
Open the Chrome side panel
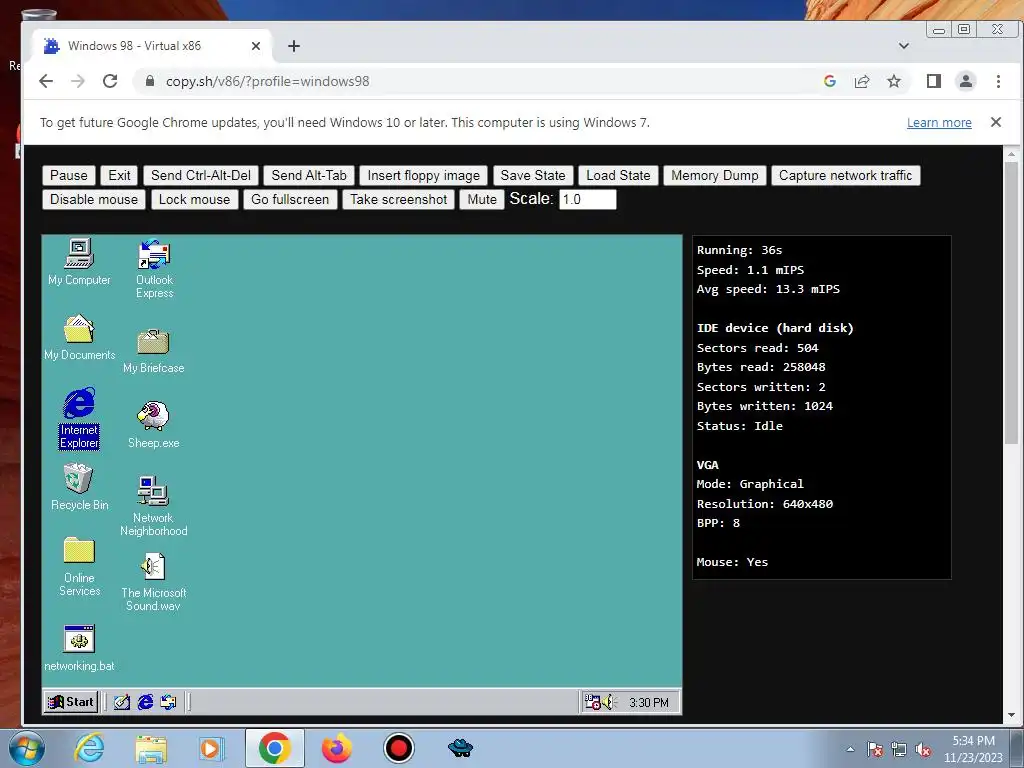point(934,81)
